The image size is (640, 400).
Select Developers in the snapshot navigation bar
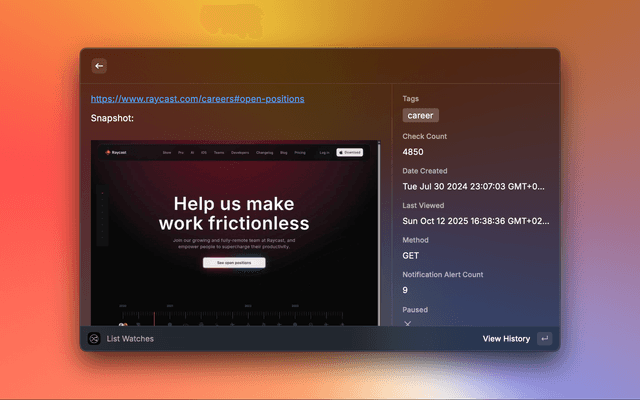click(239, 153)
